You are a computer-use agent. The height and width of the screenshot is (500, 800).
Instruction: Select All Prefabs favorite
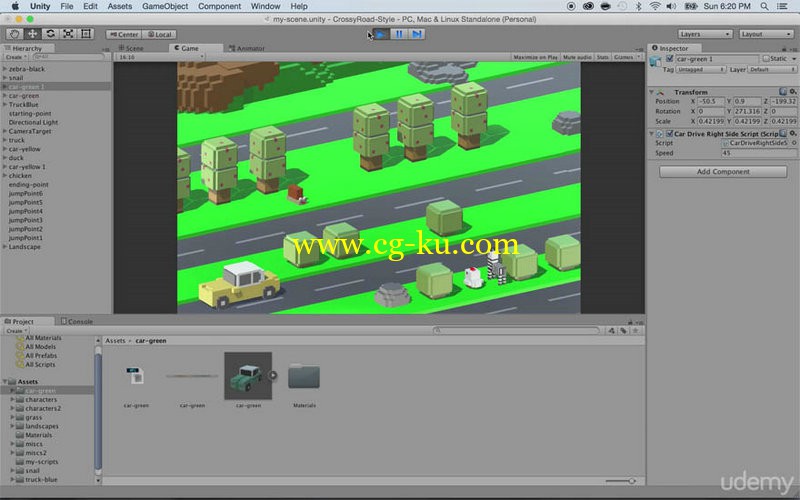coord(41,356)
